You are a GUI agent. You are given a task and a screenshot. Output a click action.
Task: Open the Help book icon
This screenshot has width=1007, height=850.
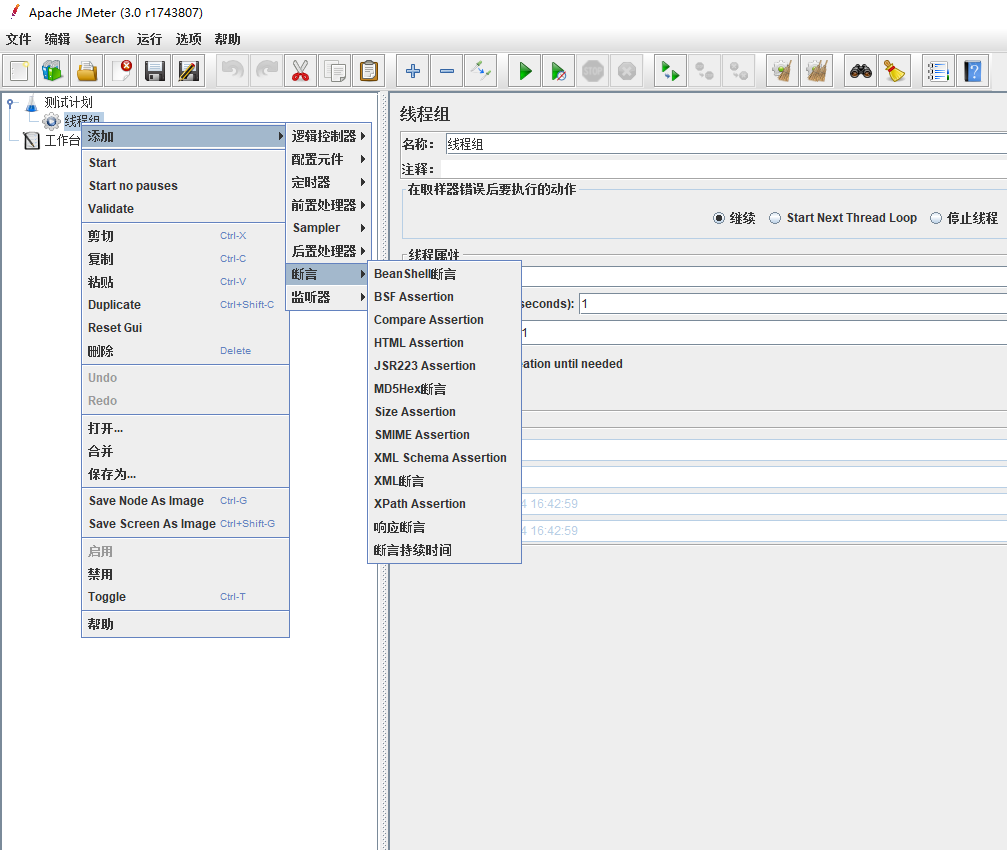(972, 71)
